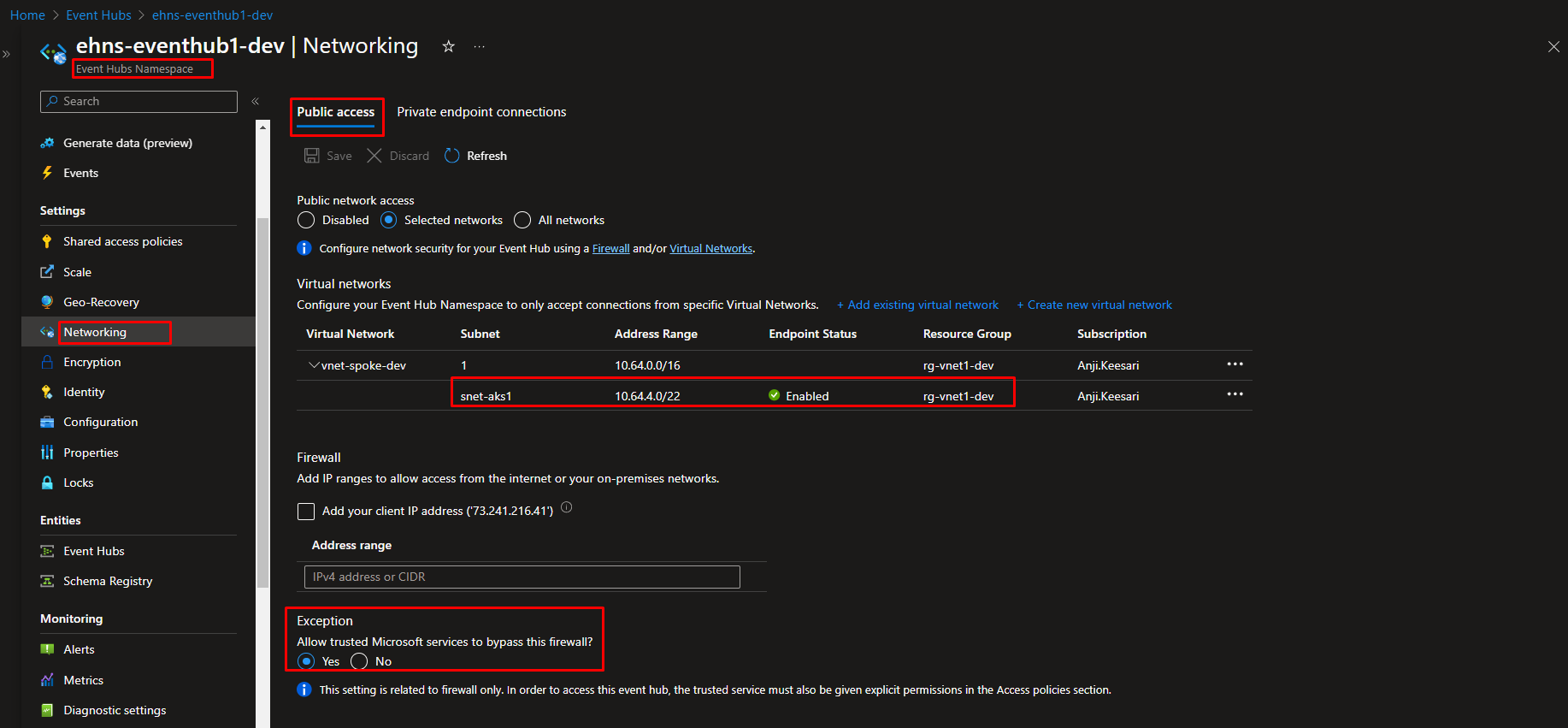Click Add existing virtual network
1568x728 pixels.
point(917,305)
